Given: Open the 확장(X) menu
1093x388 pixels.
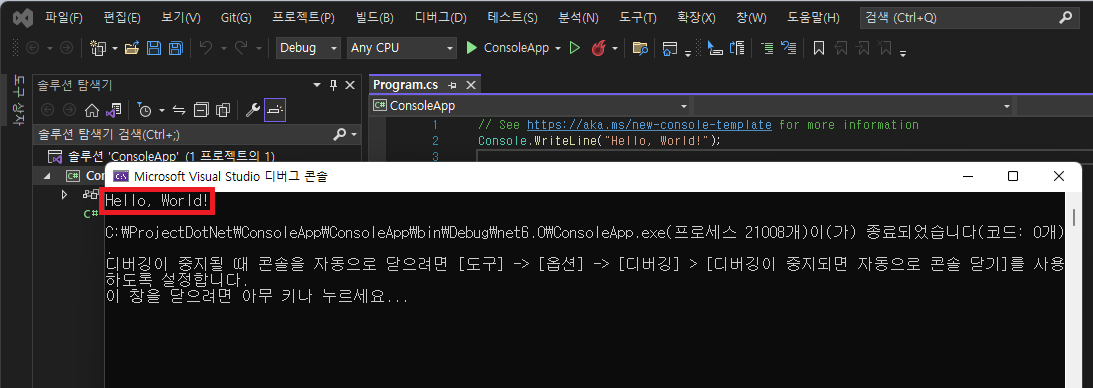Looking at the screenshot, I should 696,17.
